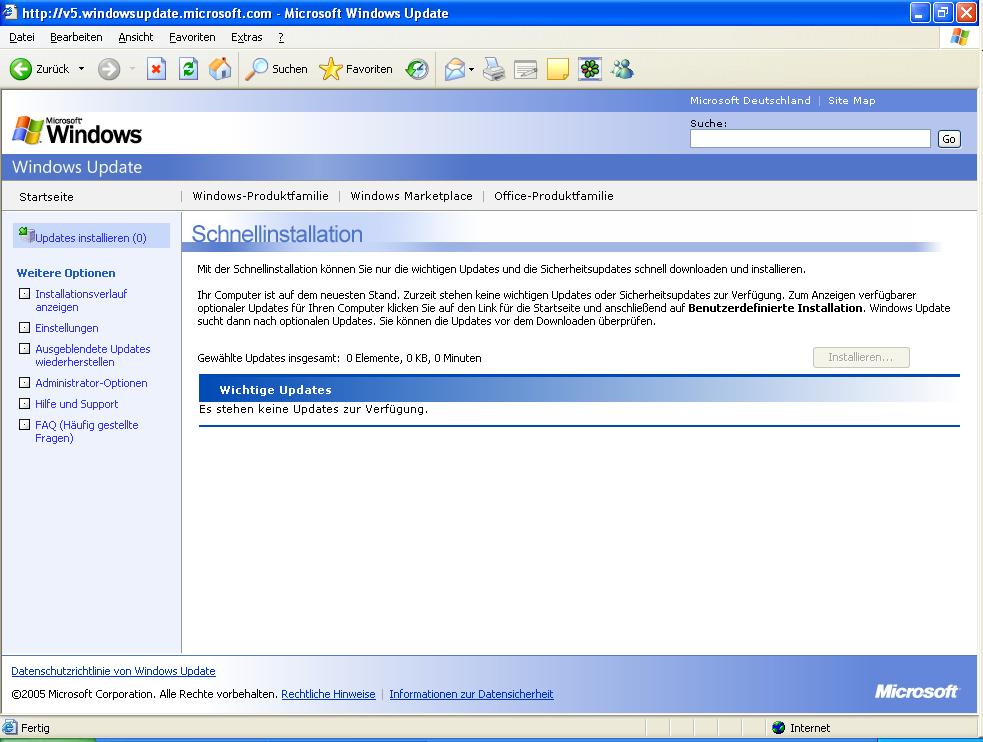Viewport: 983px width, 742px height.
Task: Follow the Microsoft Deutschland link
Action: (x=750, y=100)
